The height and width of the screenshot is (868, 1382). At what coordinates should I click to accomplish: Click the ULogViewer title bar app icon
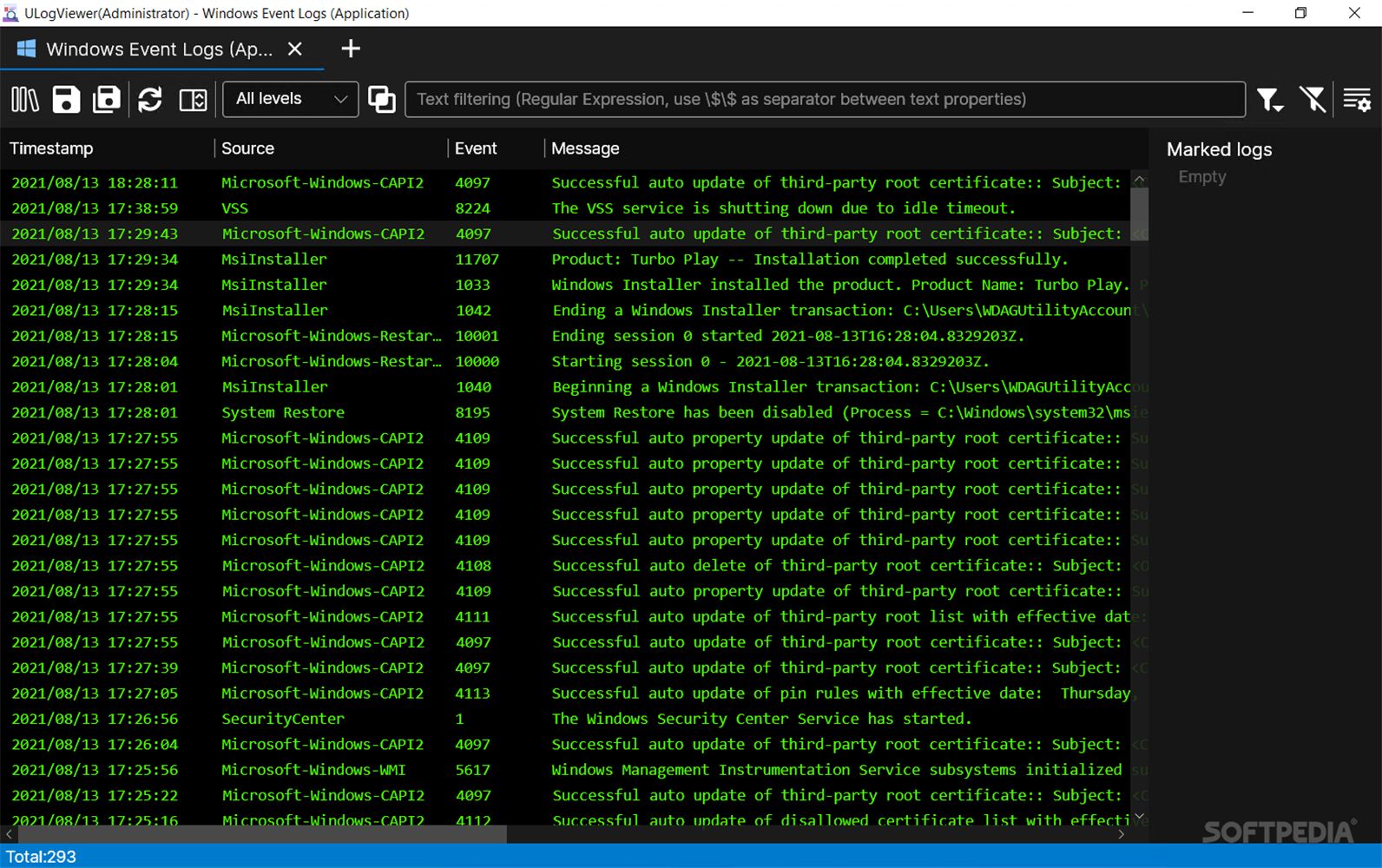click(x=10, y=13)
